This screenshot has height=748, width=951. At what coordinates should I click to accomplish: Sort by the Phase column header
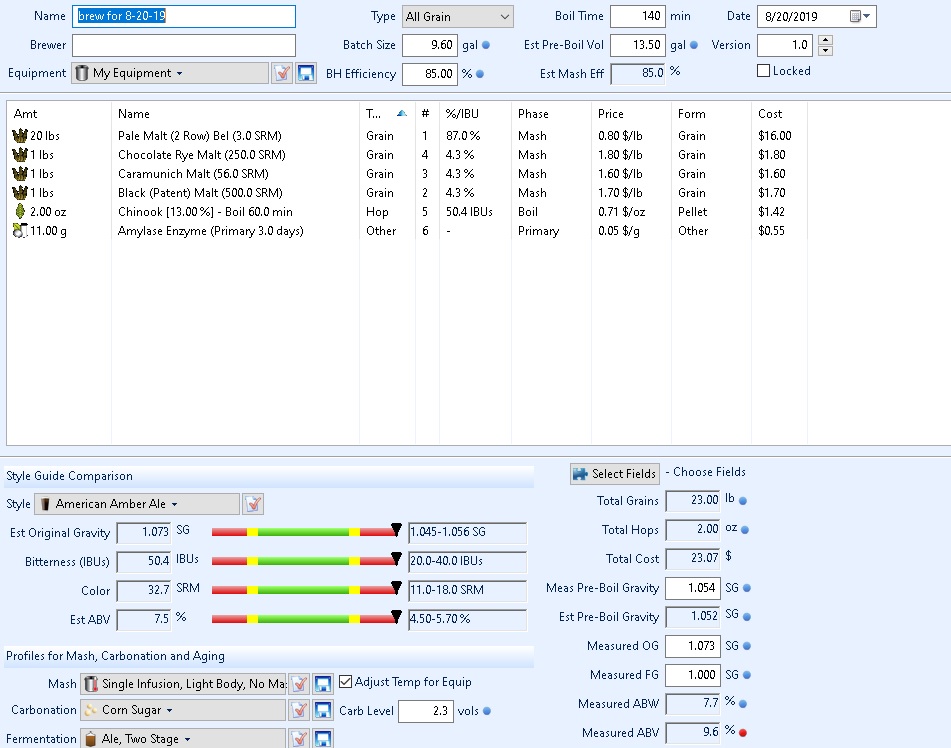tap(551, 113)
